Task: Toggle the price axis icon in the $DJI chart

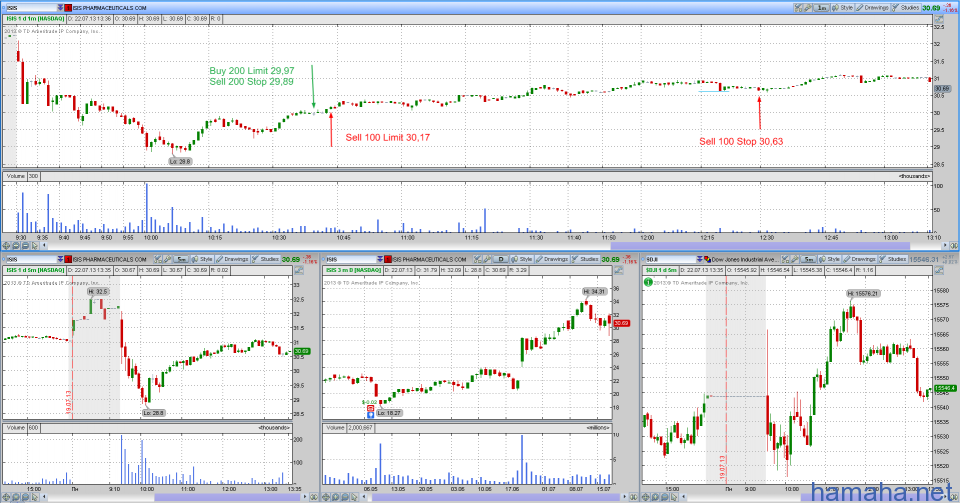Action: click(939, 270)
